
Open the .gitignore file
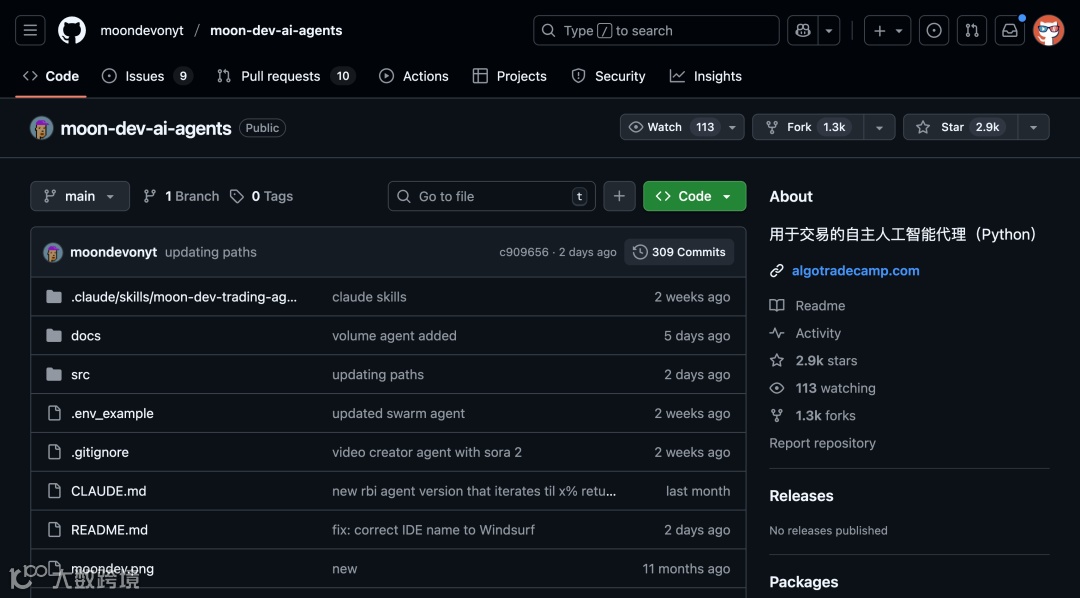[x=100, y=452]
